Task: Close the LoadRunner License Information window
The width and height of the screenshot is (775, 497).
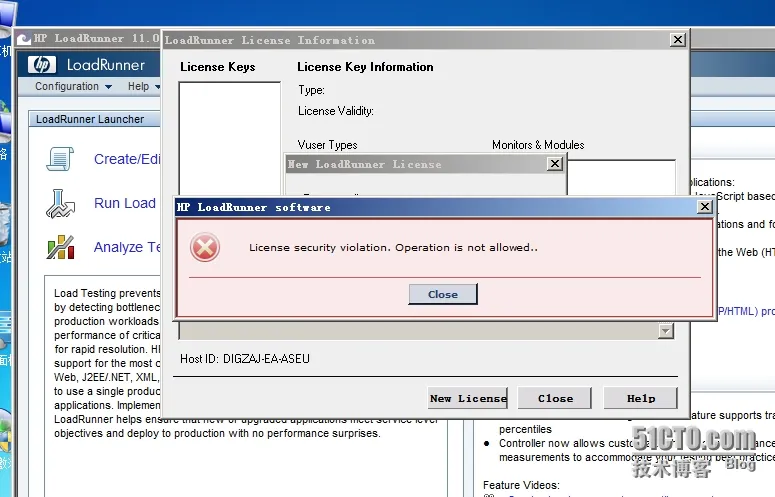Action: (678, 40)
